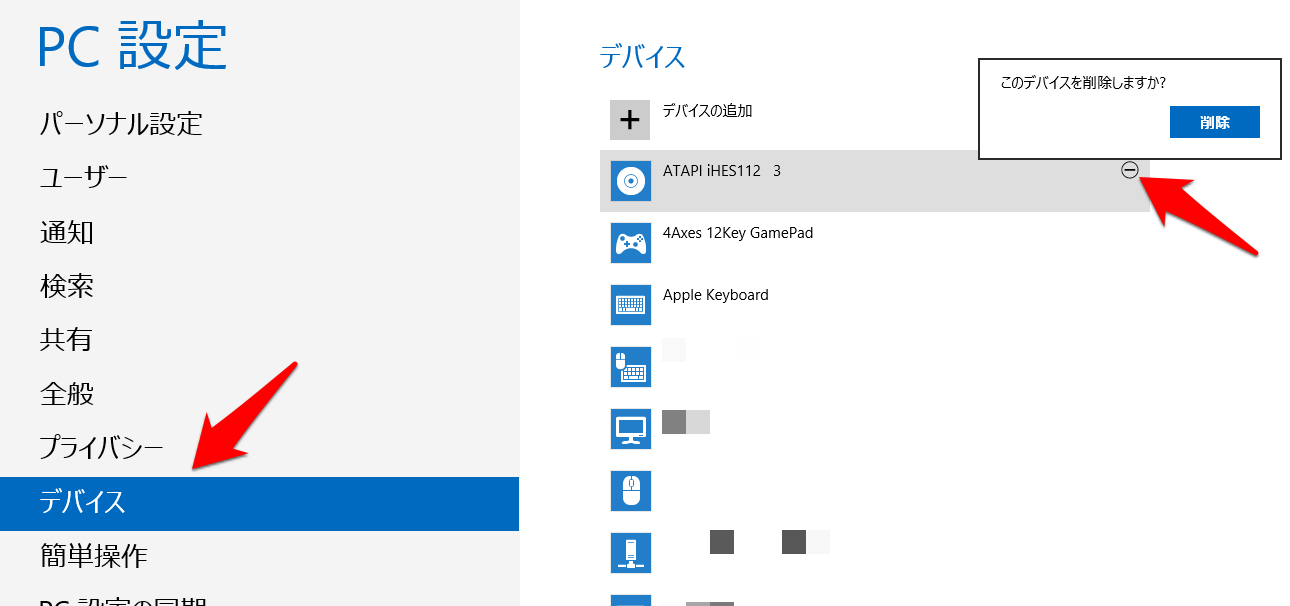Select the 4Axes 12Key GamePad name
The height and width of the screenshot is (606, 1290).
738,233
